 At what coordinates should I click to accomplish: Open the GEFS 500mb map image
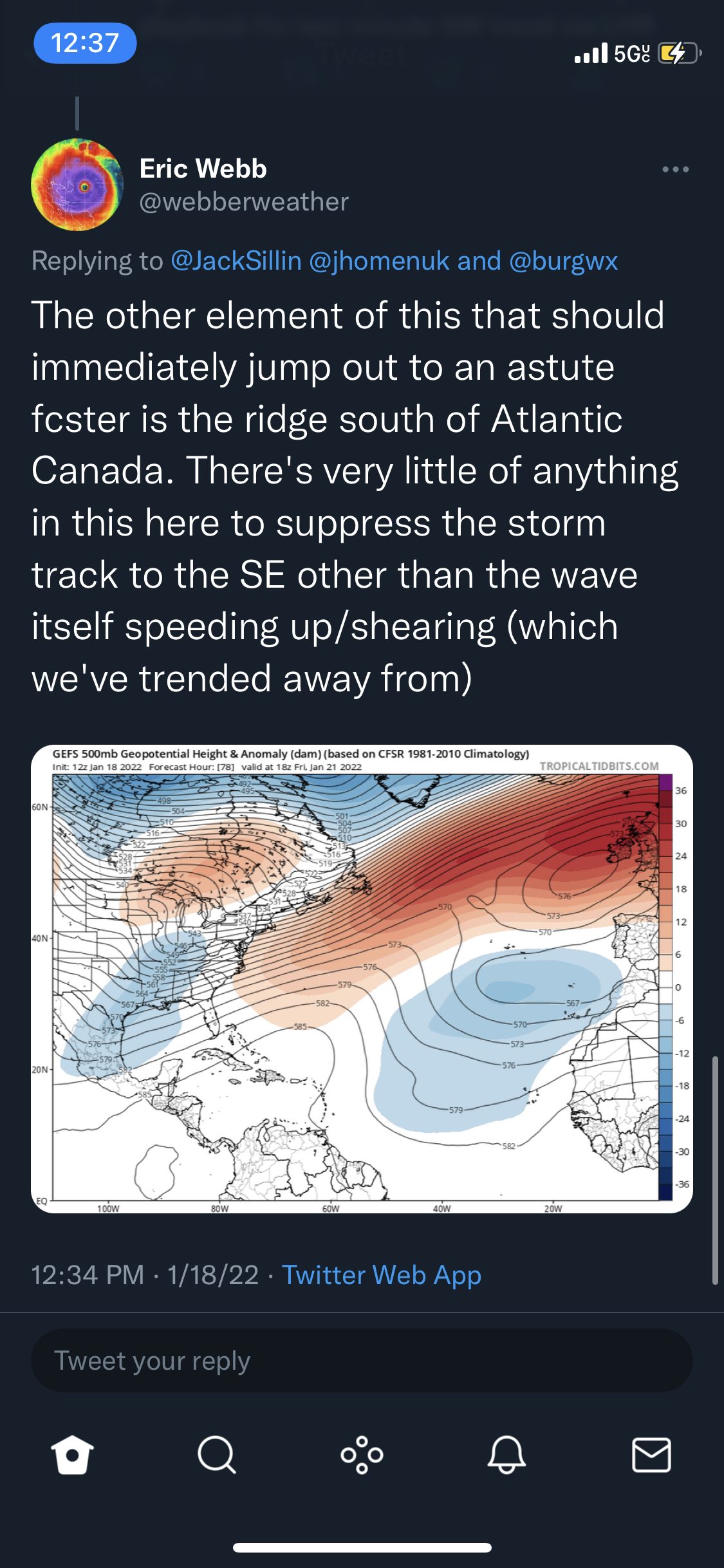tap(362, 979)
